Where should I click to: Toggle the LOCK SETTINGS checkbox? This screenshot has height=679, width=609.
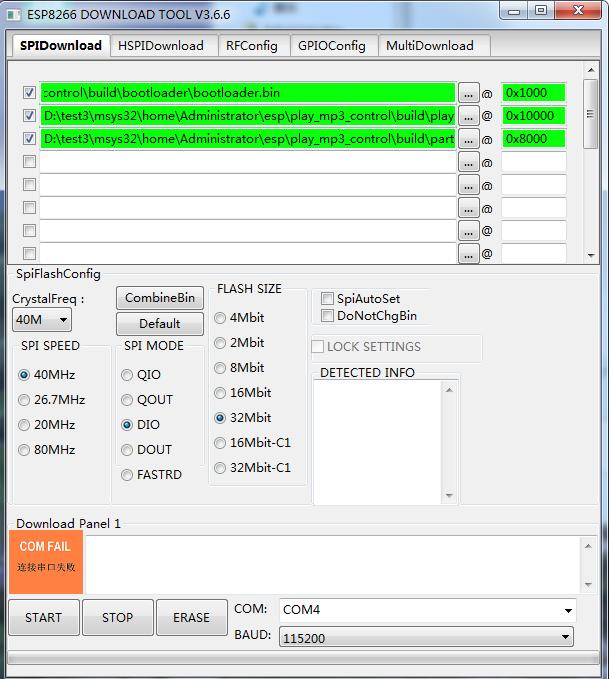[317, 346]
